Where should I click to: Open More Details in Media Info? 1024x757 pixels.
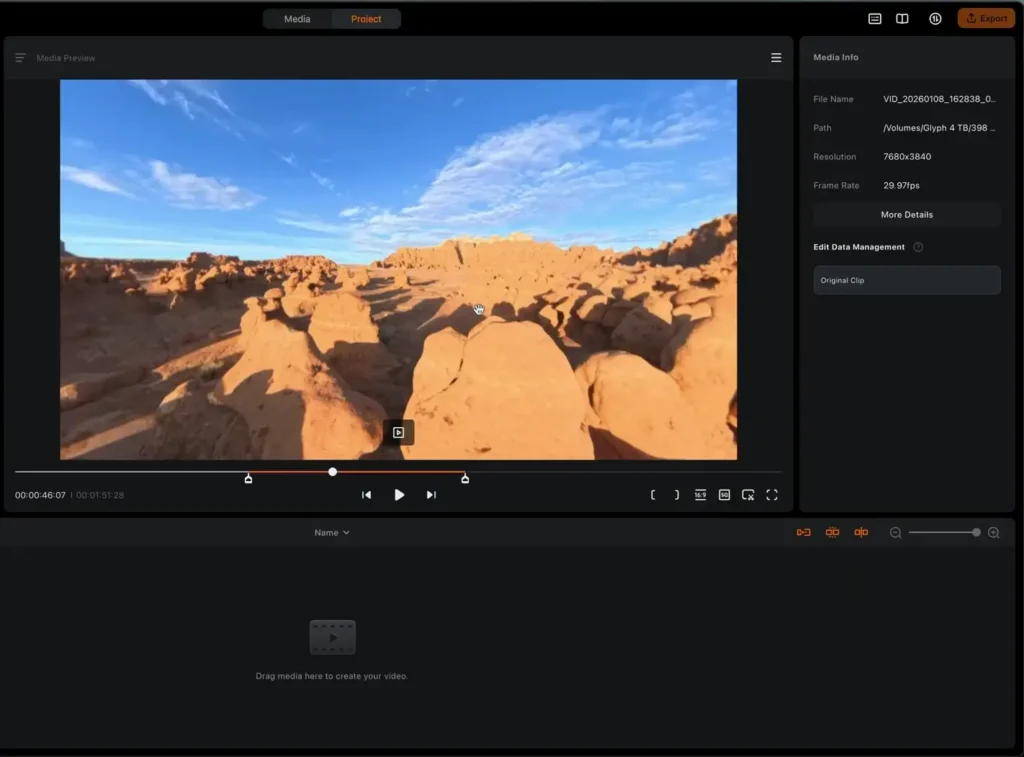click(x=906, y=215)
